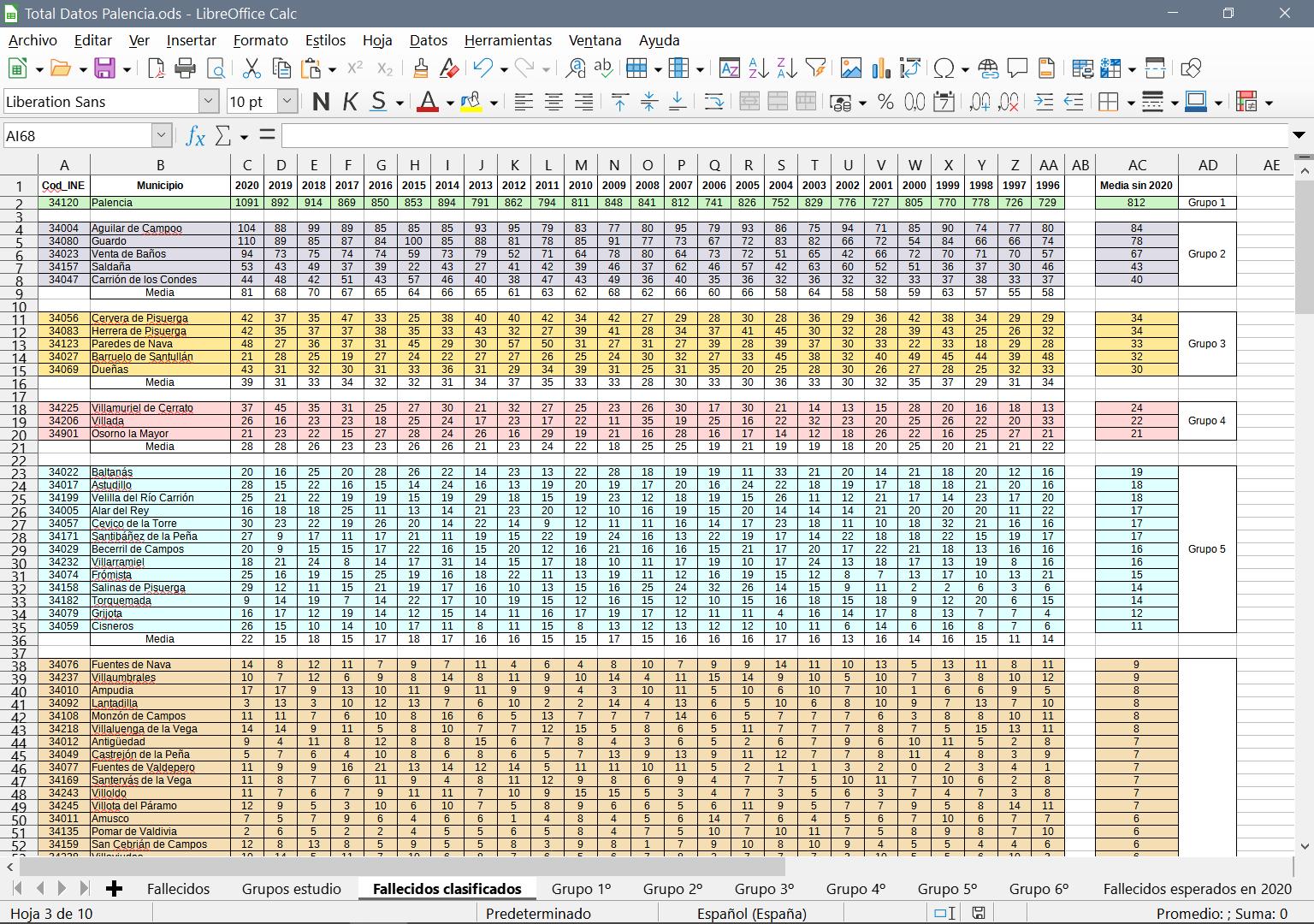
Task: Click the Predeterminado page style
Action: click(538, 914)
